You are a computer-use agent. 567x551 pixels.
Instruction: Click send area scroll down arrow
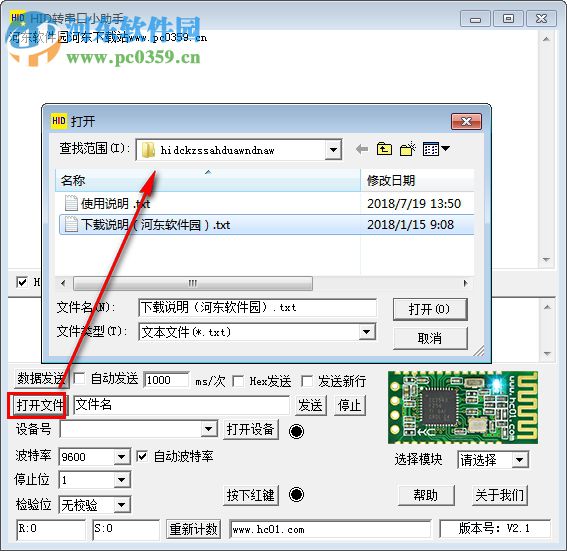(x=547, y=353)
